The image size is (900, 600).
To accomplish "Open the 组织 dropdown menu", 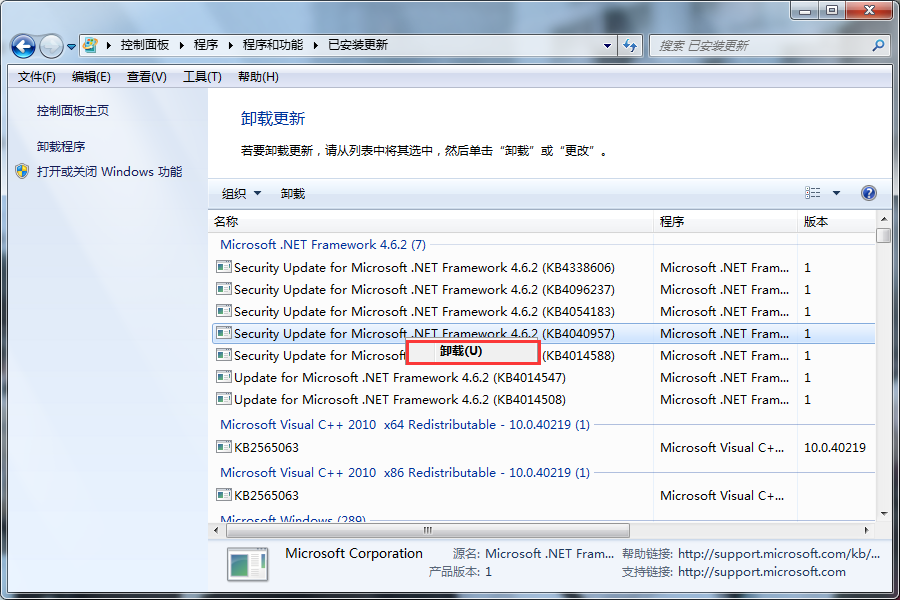I will [x=241, y=193].
